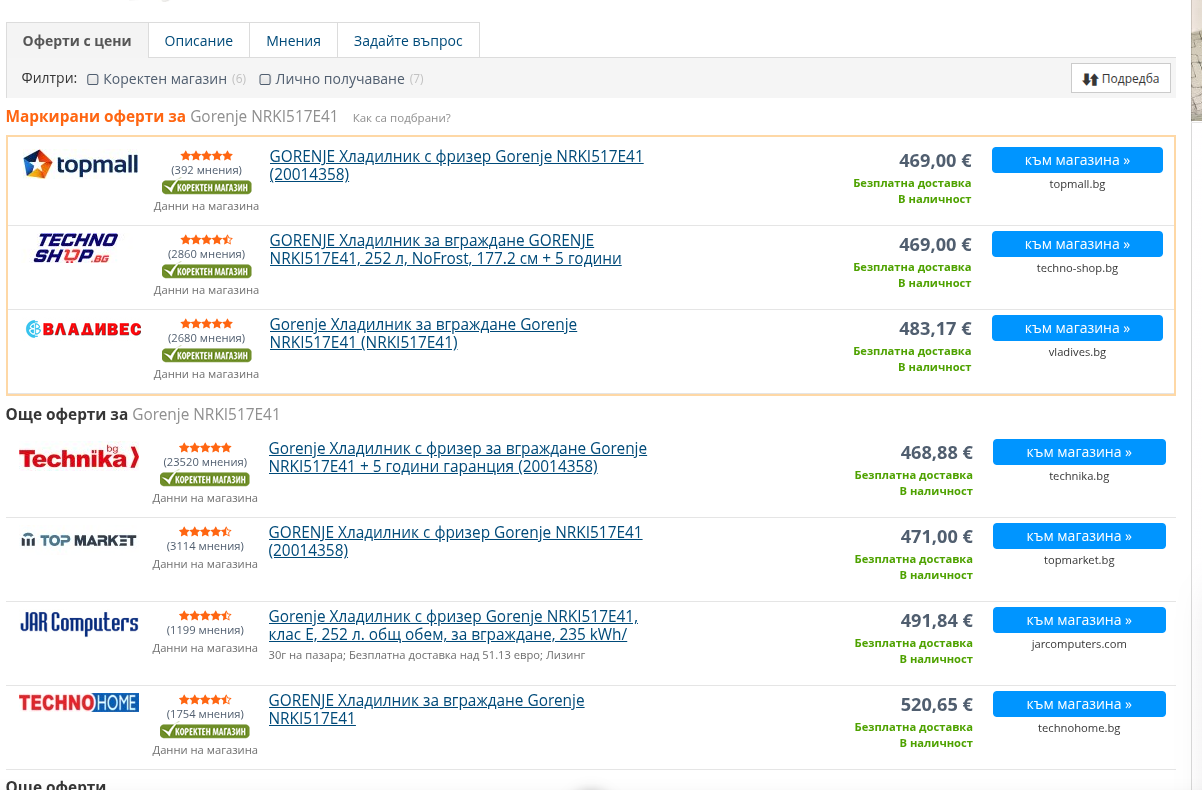This screenshot has width=1202, height=790.
Task: Click the 471,00 € price
Action: point(936,537)
